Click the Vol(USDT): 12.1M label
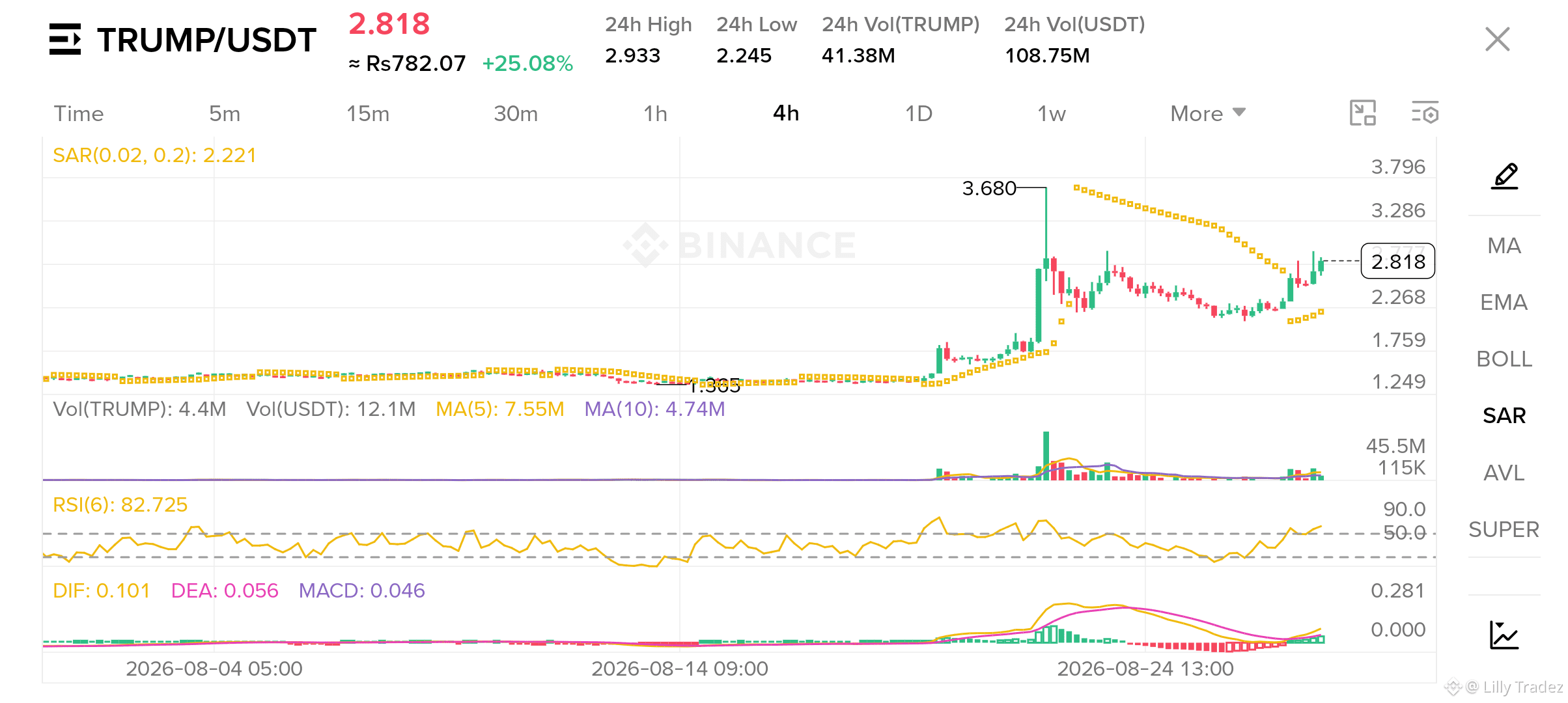This screenshot has width=1568, height=703. [x=331, y=409]
